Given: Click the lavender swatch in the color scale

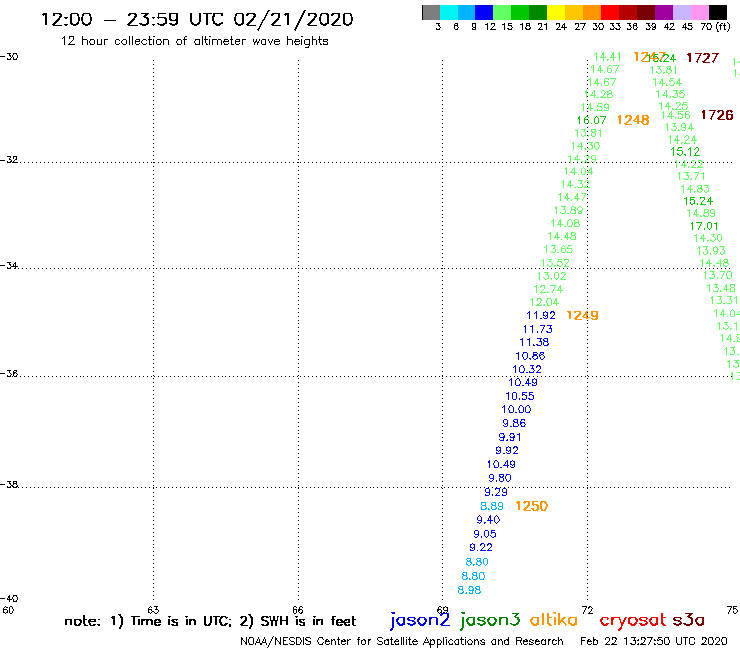Looking at the screenshot, I should pyautogui.click(x=682, y=12).
